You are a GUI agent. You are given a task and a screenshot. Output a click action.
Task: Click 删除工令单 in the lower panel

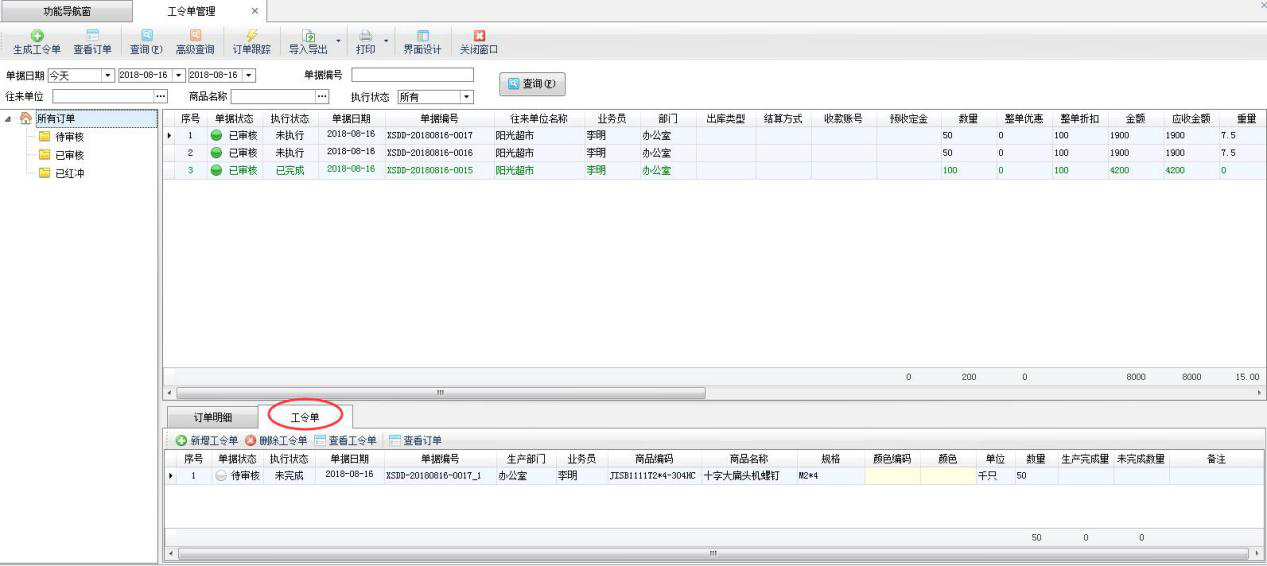point(276,441)
